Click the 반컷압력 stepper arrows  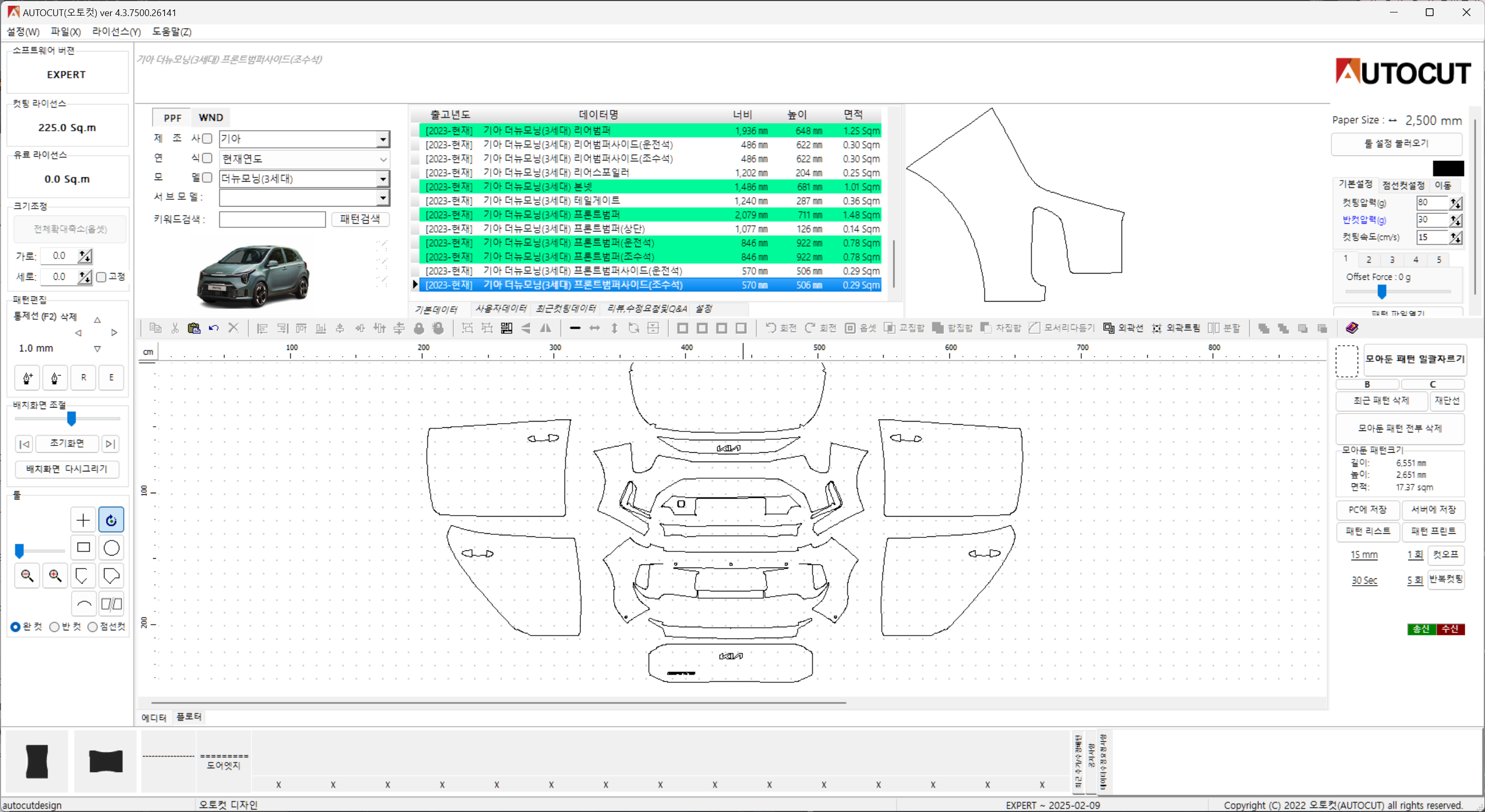[1455, 220]
